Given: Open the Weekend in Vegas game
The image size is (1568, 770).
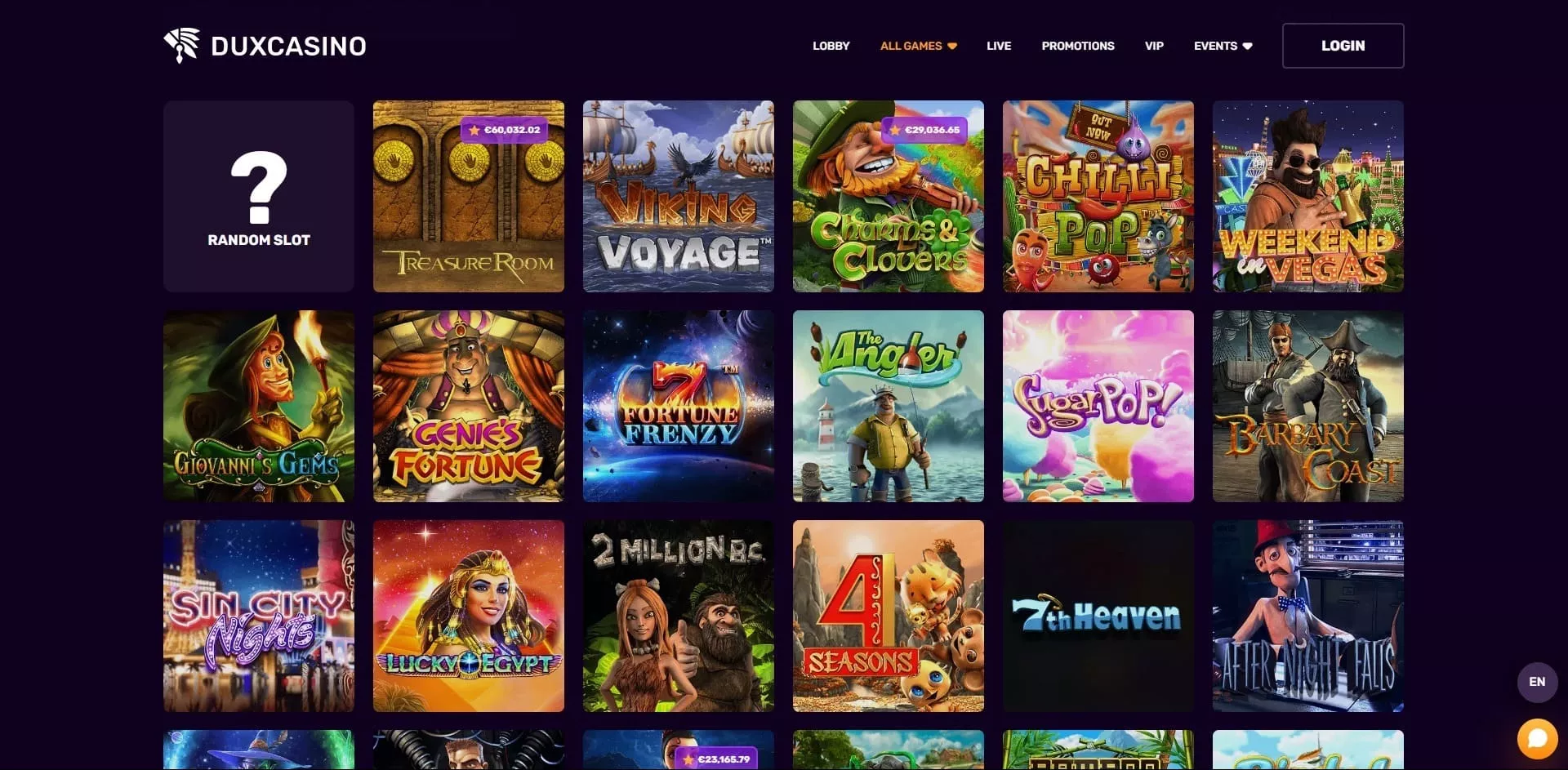Looking at the screenshot, I should pyautogui.click(x=1307, y=196).
